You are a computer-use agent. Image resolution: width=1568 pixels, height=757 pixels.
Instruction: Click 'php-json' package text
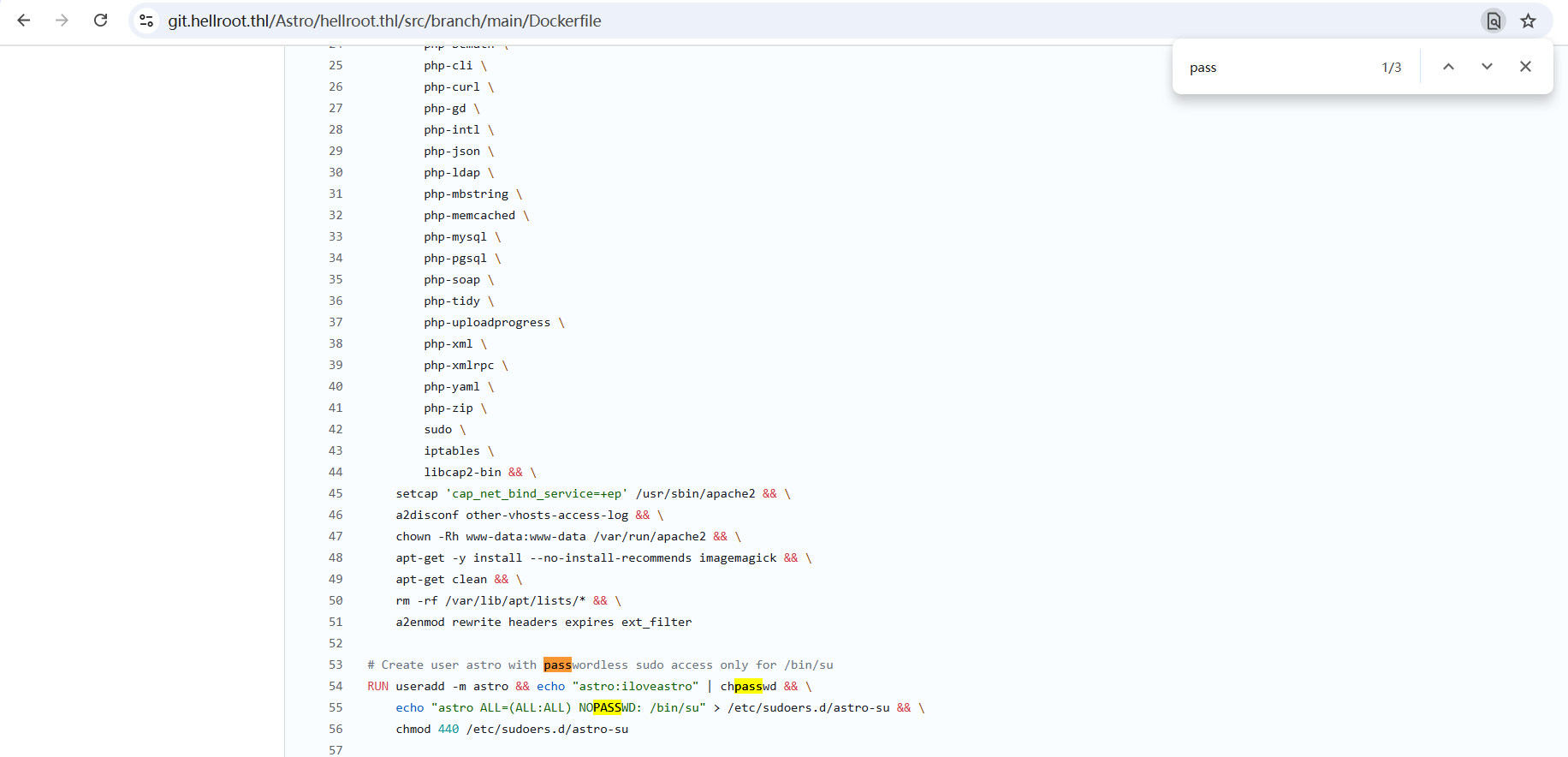[452, 151]
